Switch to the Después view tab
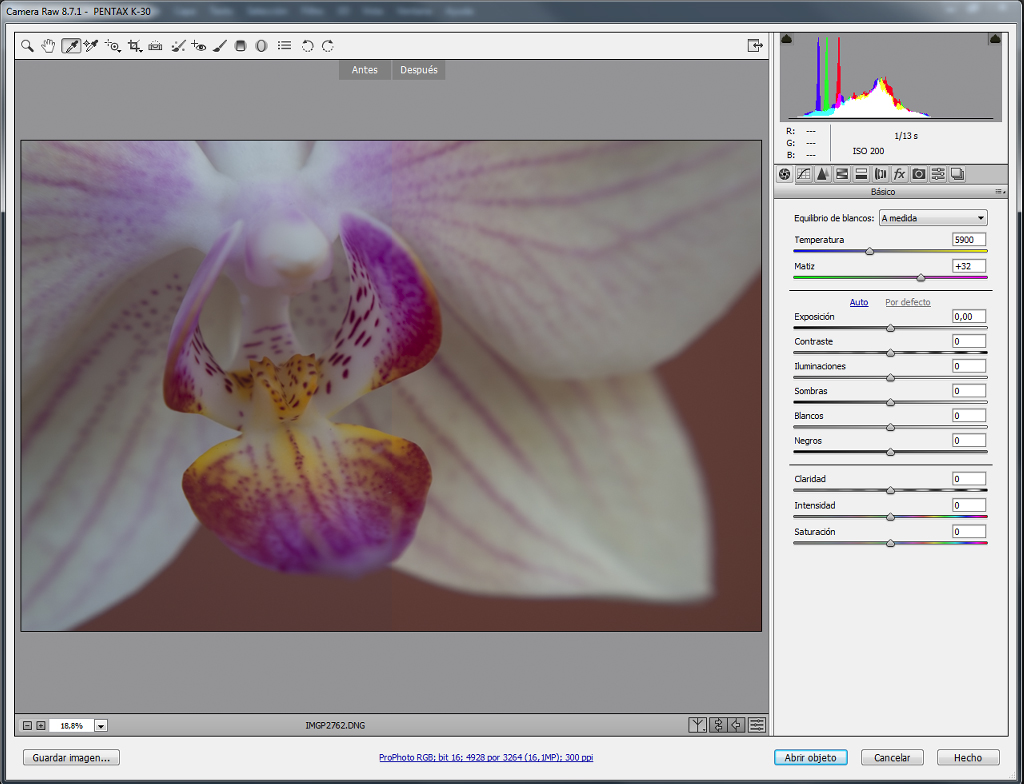 click(x=419, y=70)
